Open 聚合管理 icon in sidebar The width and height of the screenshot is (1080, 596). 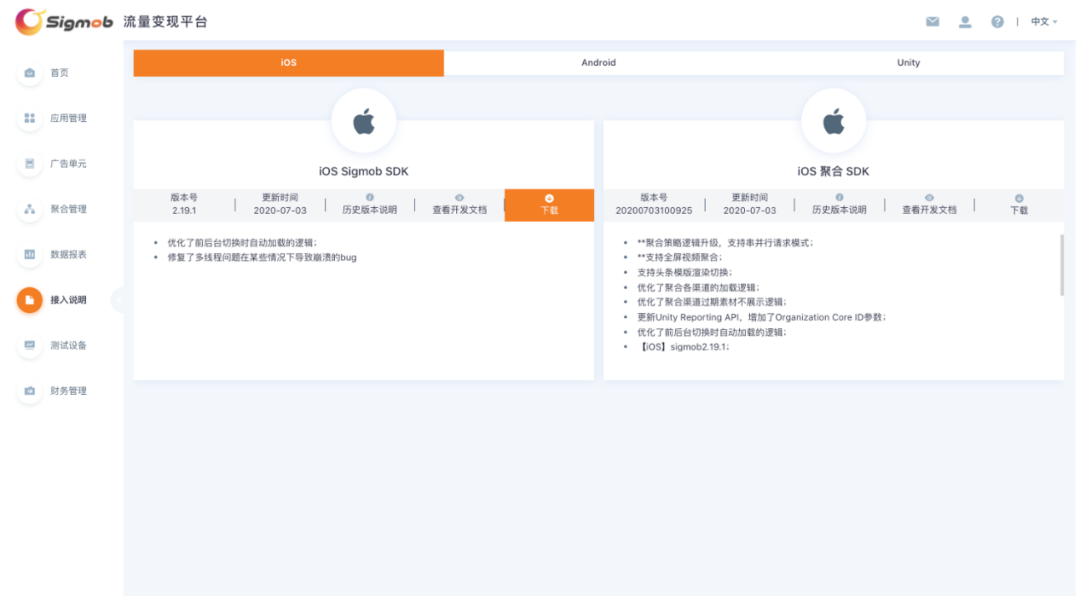coord(30,209)
